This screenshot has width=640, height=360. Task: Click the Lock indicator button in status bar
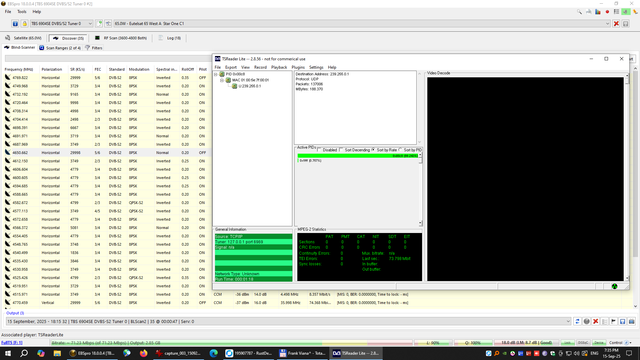pyautogui.click(x=567, y=343)
